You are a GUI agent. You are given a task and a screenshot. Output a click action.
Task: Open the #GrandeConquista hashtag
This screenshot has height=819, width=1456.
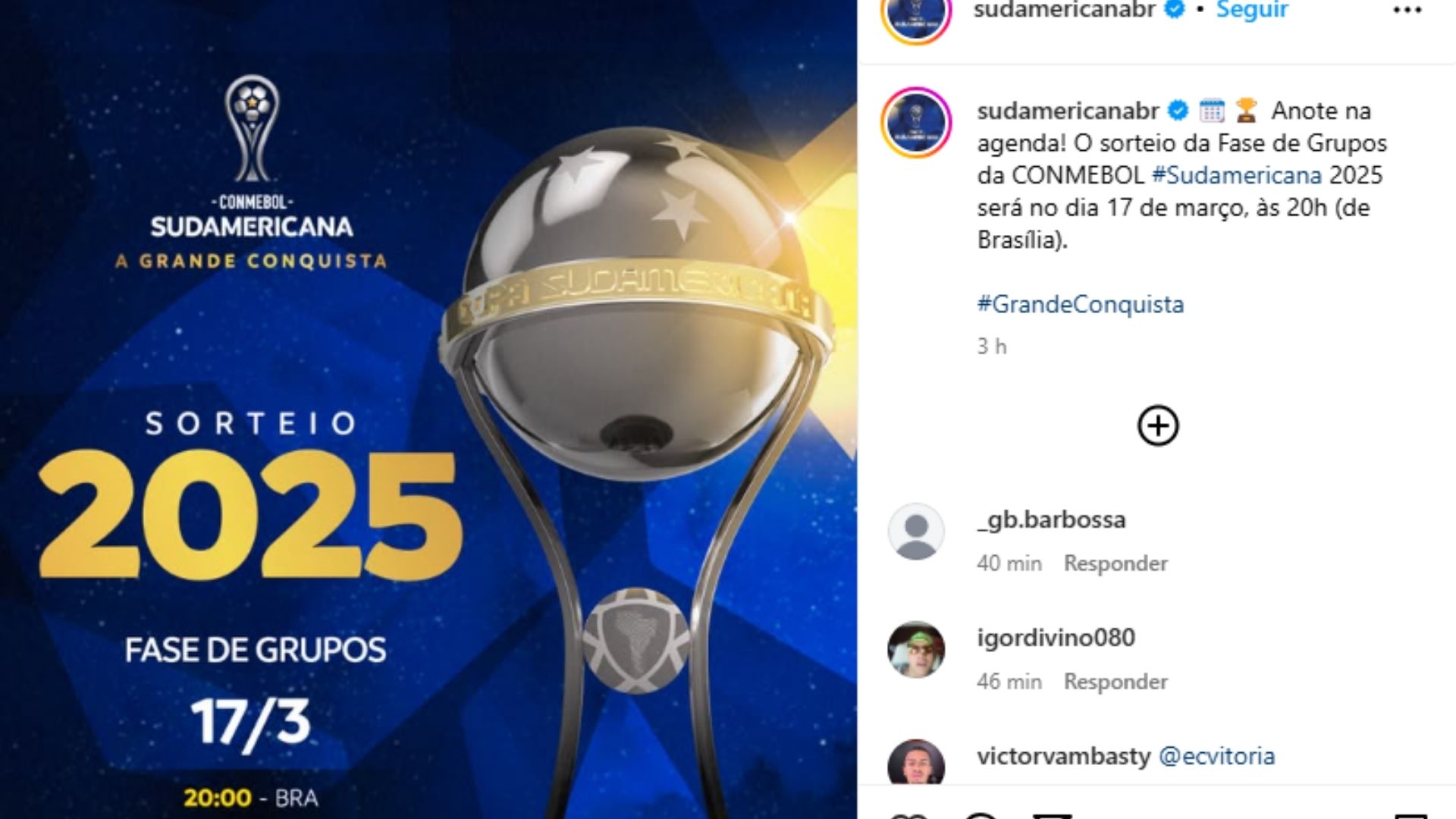[1081, 304]
